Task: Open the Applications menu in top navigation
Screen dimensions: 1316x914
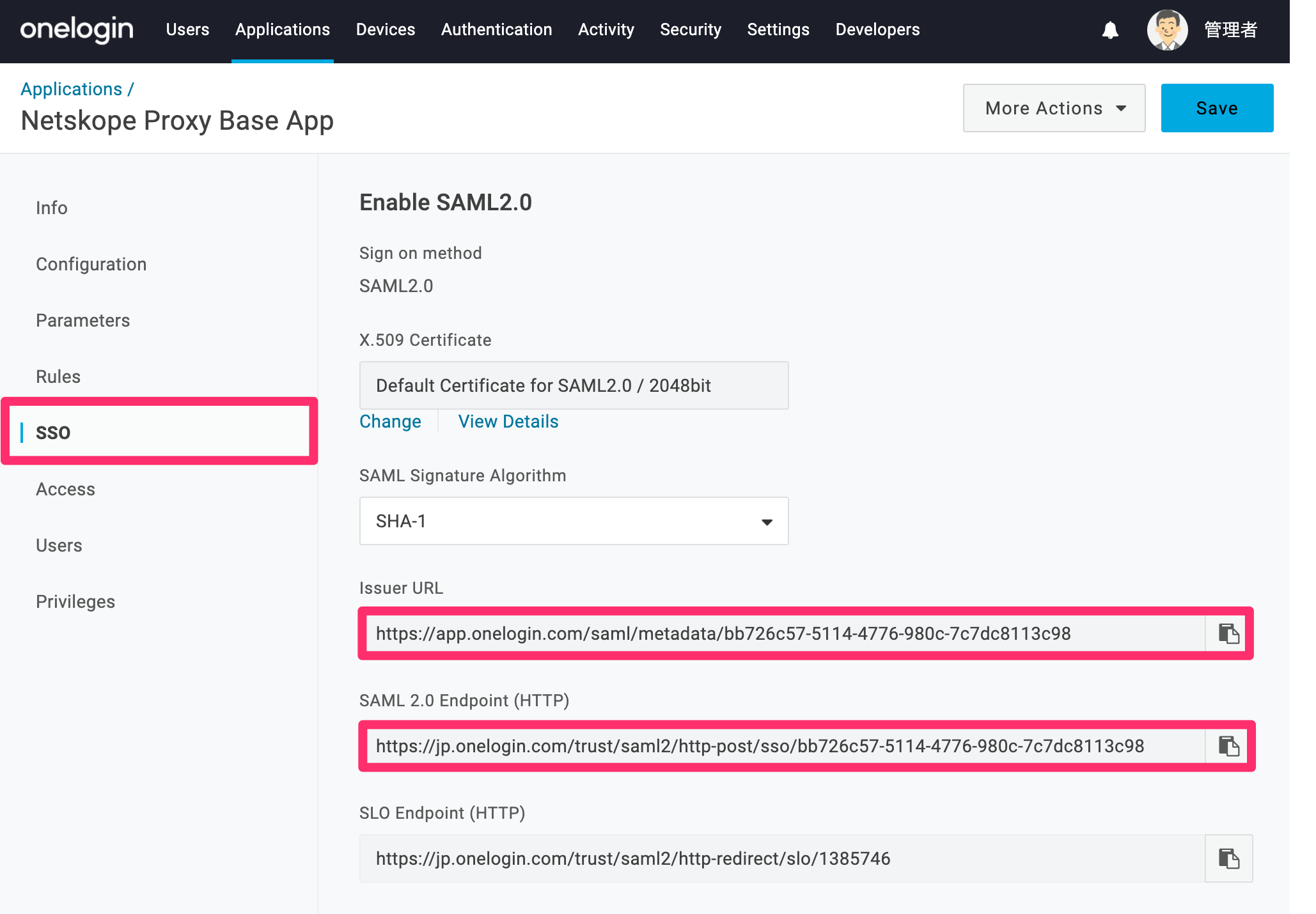Action: pyautogui.click(x=283, y=29)
